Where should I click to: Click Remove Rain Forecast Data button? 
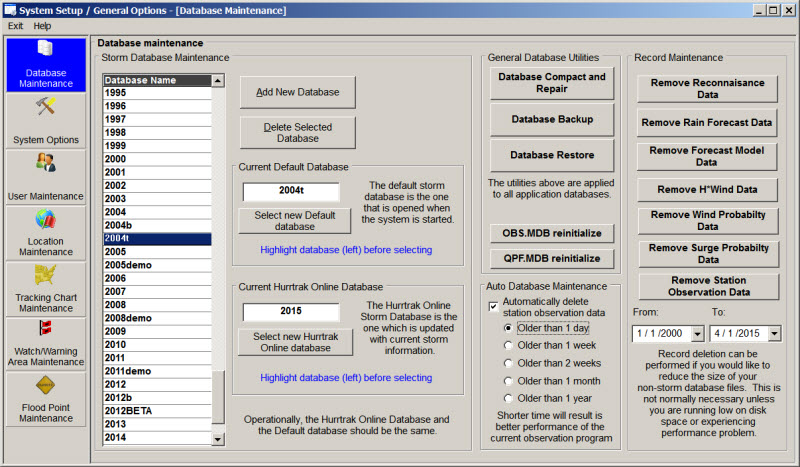(707, 122)
